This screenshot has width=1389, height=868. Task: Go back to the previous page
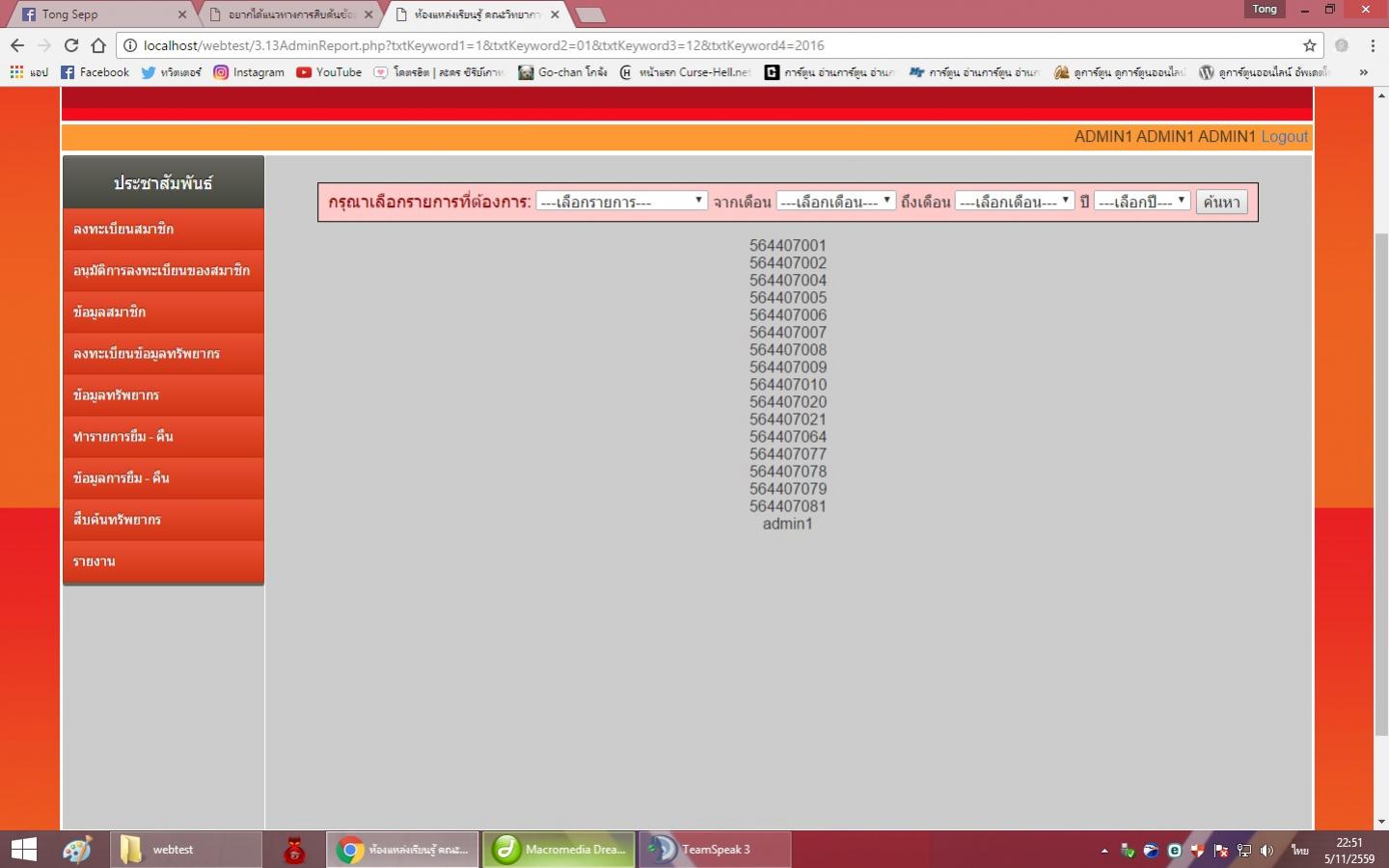point(17,45)
